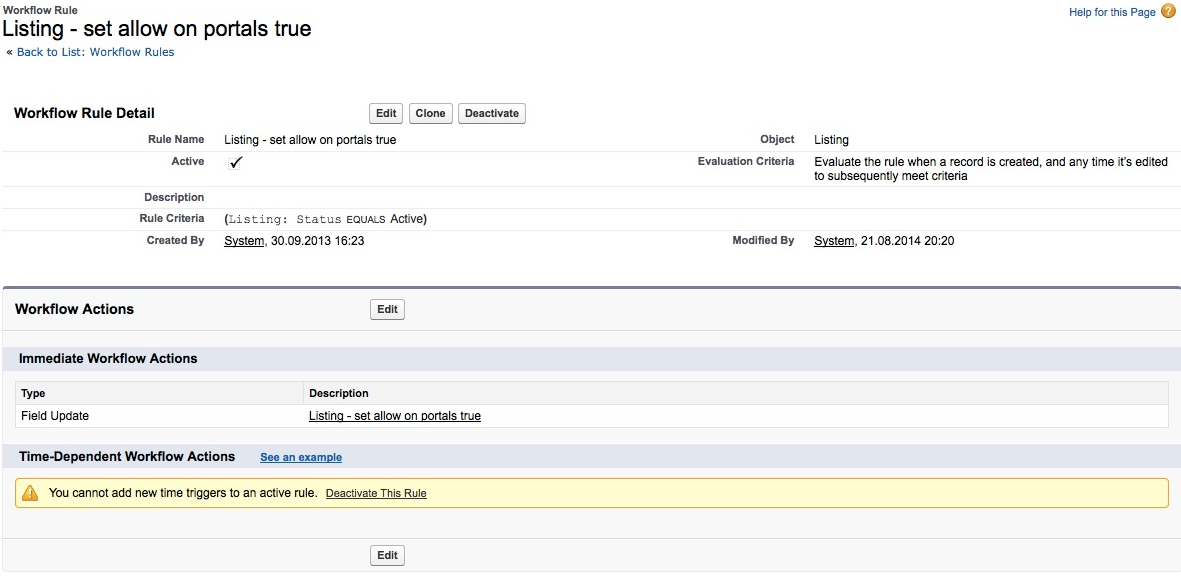Deactivate the workflow rule
The height and width of the screenshot is (578, 1181).
coord(491,113)
